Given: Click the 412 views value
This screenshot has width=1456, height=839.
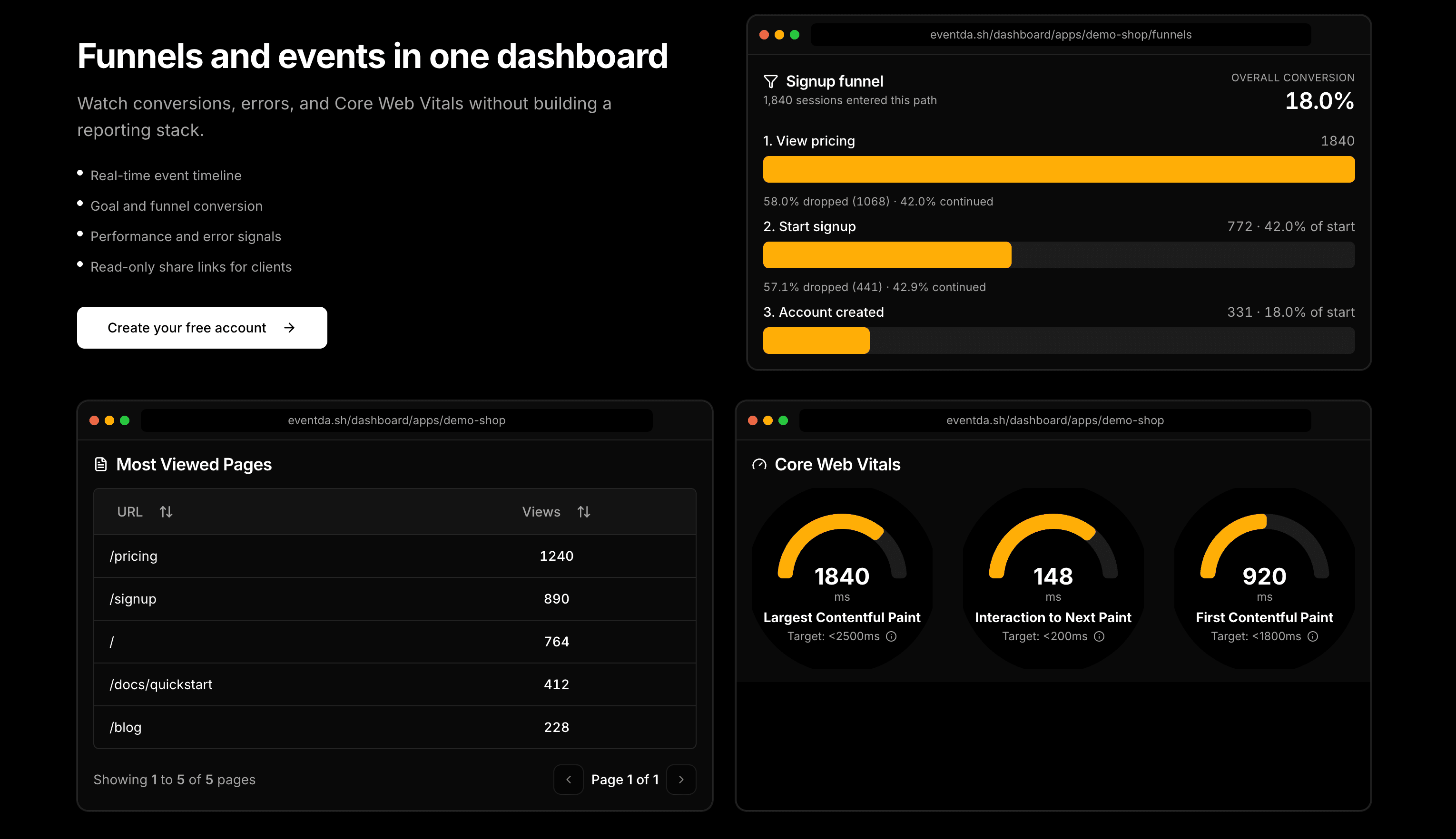Looking at the screenshot, I should pyautogui.click(x=556, y=684).
